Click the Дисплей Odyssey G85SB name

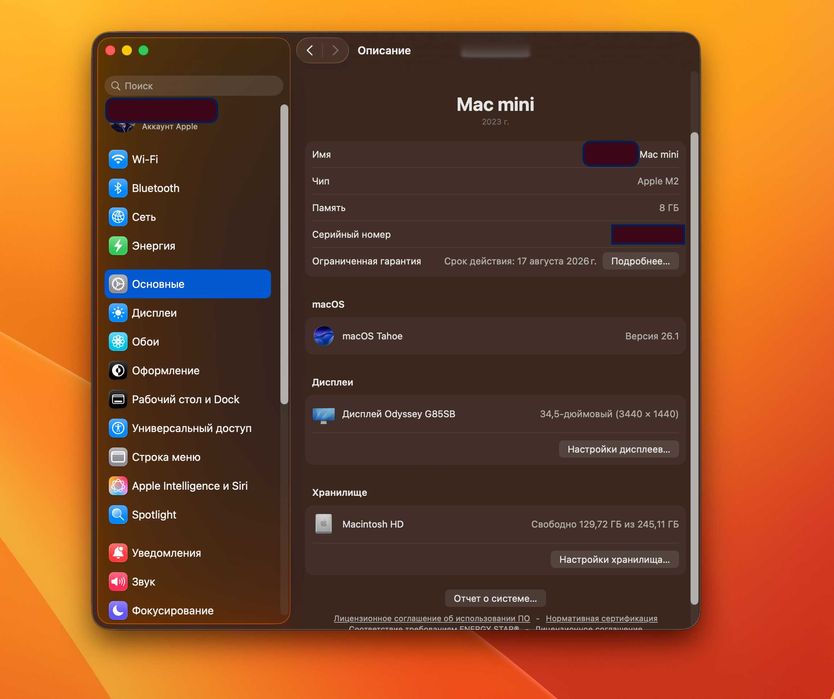[398, 414]
